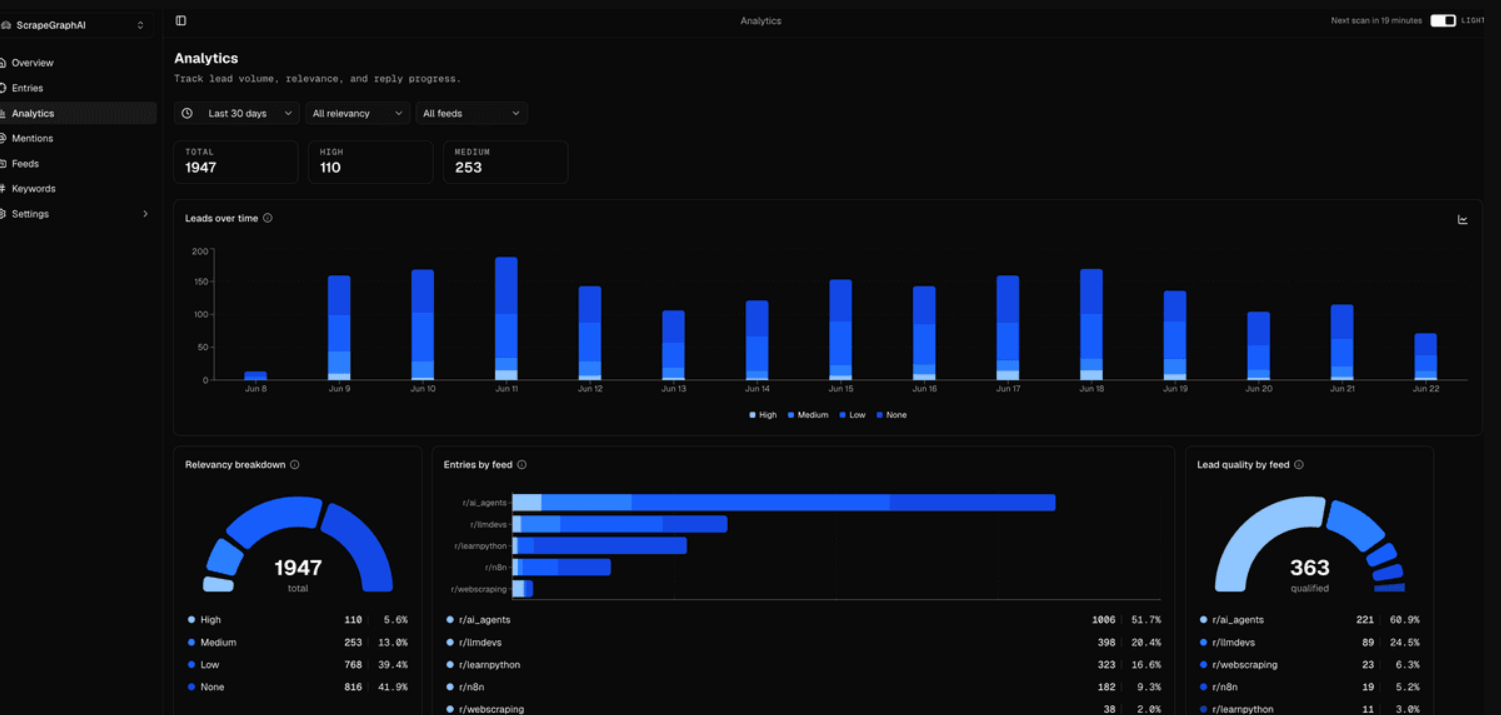Click info icon beside Entries by feed
This screenshot has height=715, width=1501.
coord(521,465)
